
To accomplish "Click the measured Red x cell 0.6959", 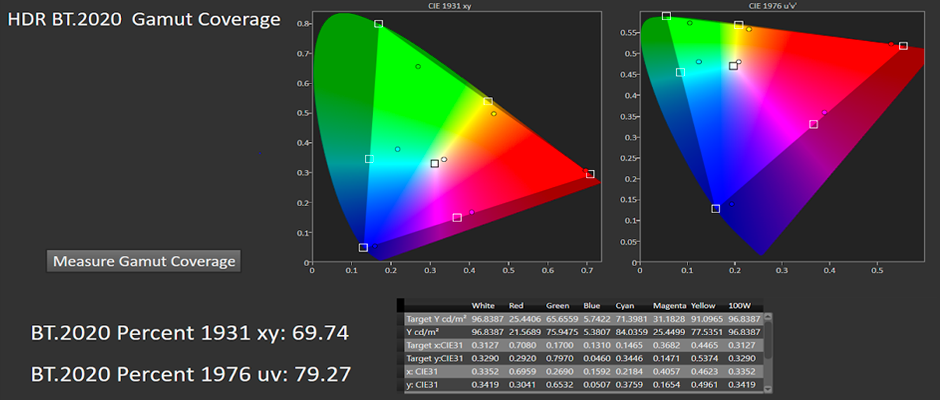I will coord(522,372).
